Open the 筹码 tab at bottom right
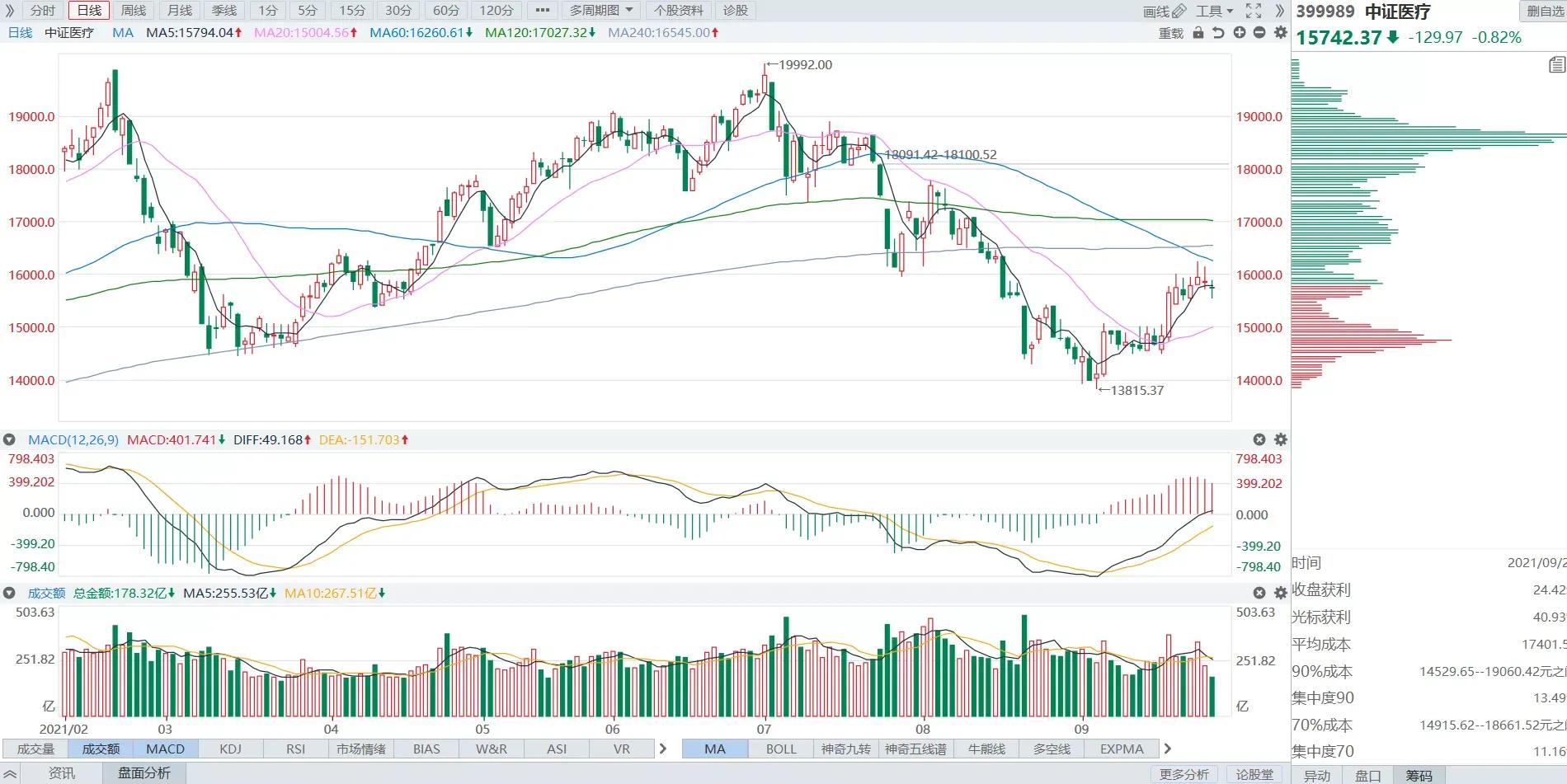 click(1419, 776)
